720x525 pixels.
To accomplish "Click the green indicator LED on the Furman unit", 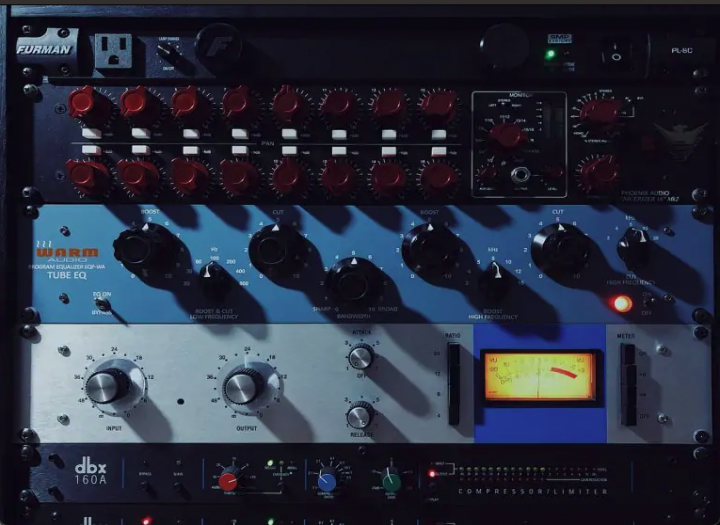I will tap(549, 54).
